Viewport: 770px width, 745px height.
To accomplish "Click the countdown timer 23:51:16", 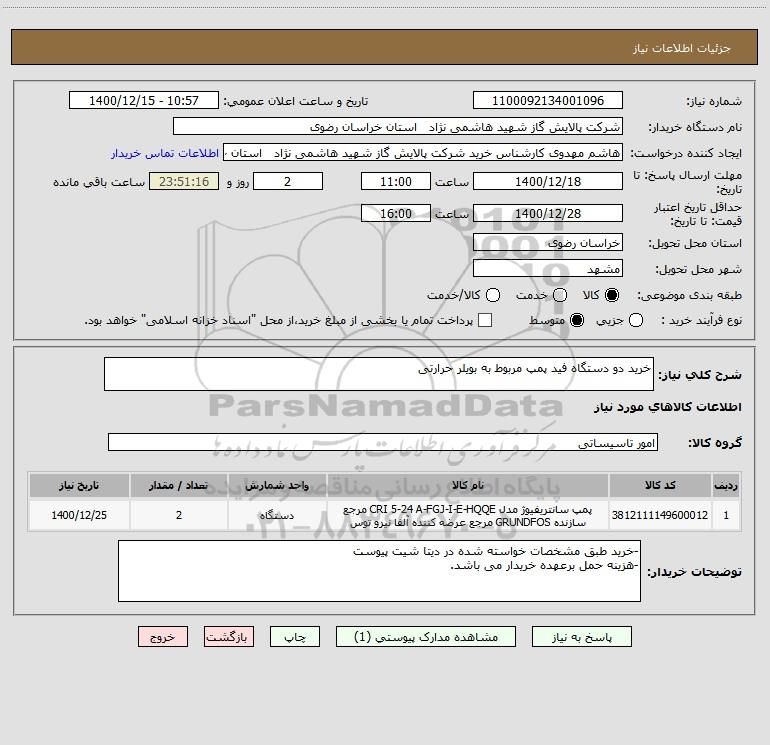I will pos(184,181).
